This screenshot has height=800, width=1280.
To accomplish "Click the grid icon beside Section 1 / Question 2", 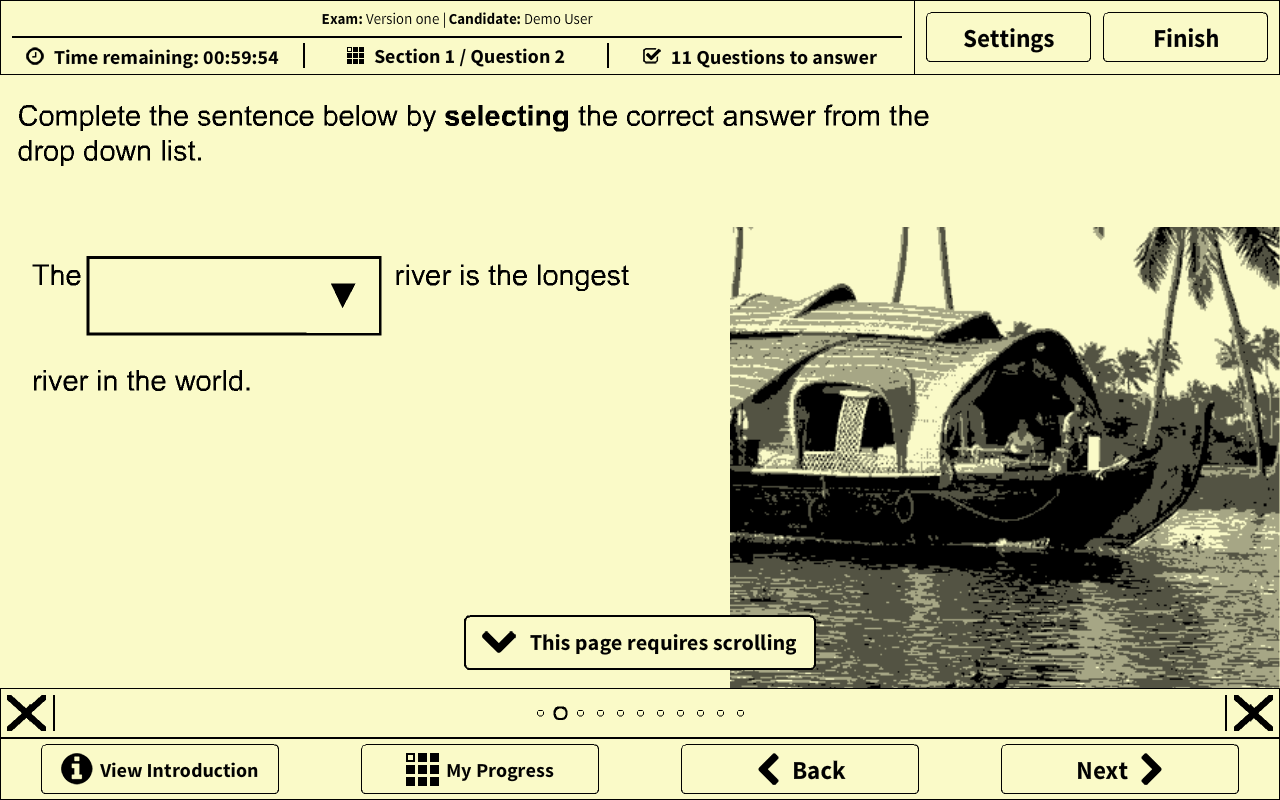I will tap(356, 56).
